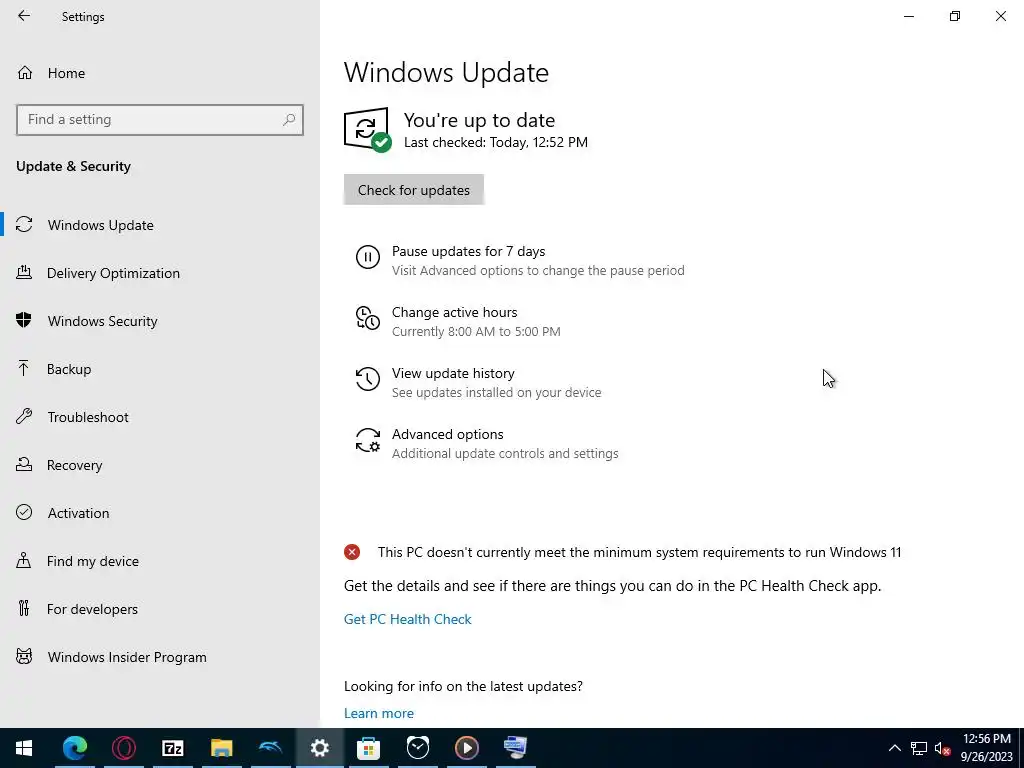The height and width of the screenshot is (768, 1024).
Task: Click the history clock icon
Action: pos(368,379)
